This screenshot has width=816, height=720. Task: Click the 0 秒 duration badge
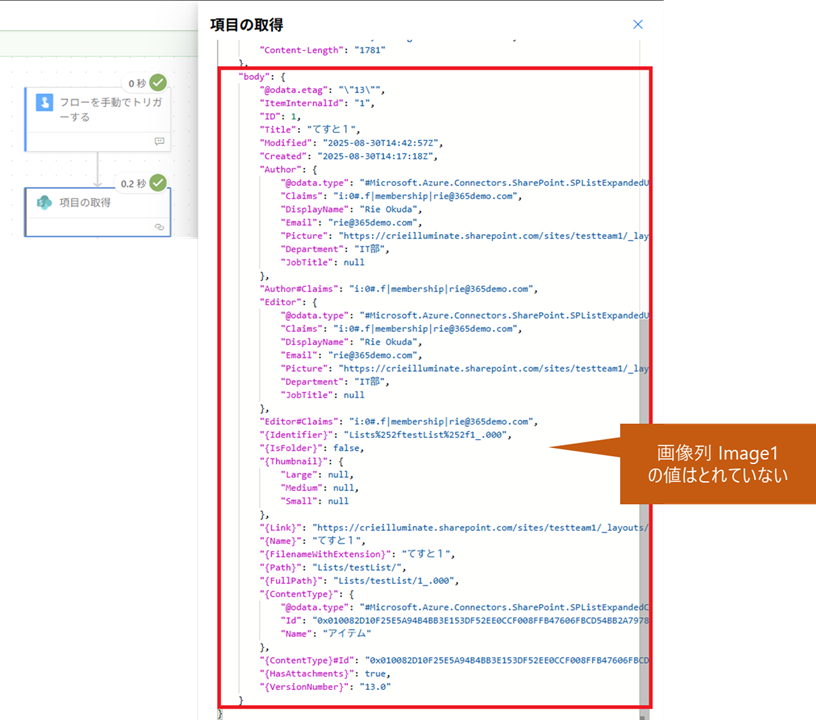137,84
